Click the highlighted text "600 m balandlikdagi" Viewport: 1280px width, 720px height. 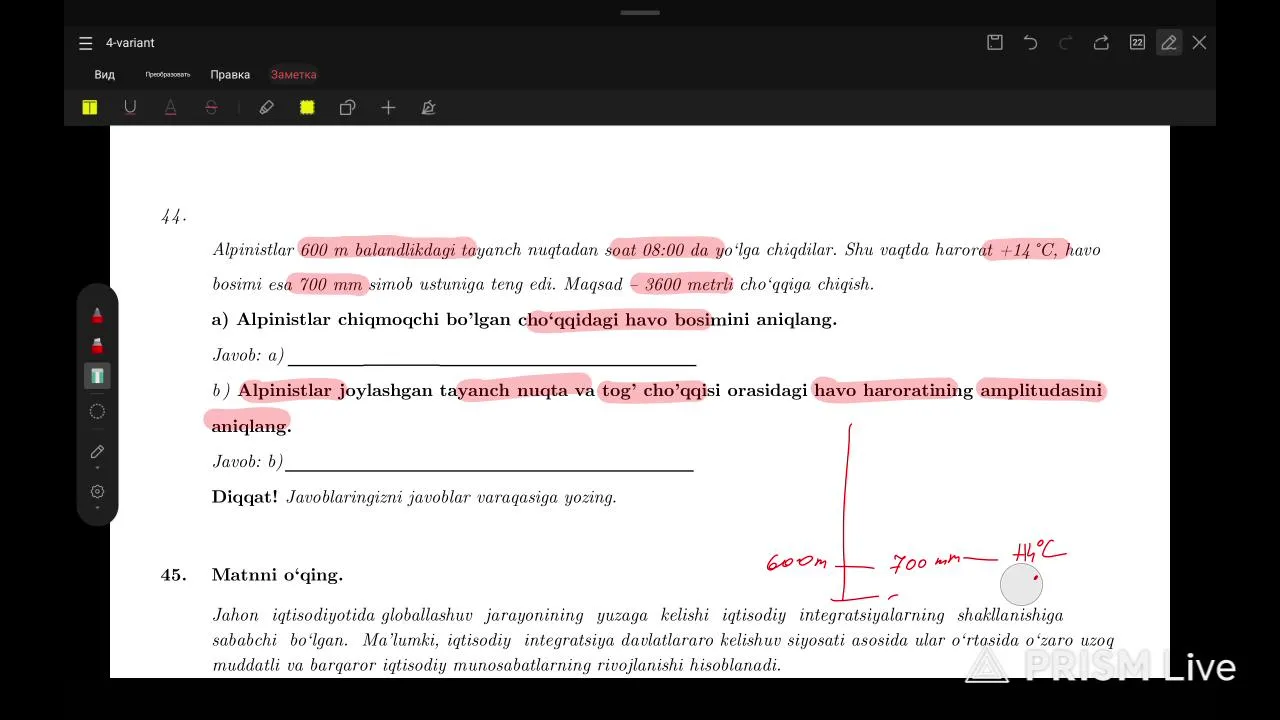[x=380, y=250]
